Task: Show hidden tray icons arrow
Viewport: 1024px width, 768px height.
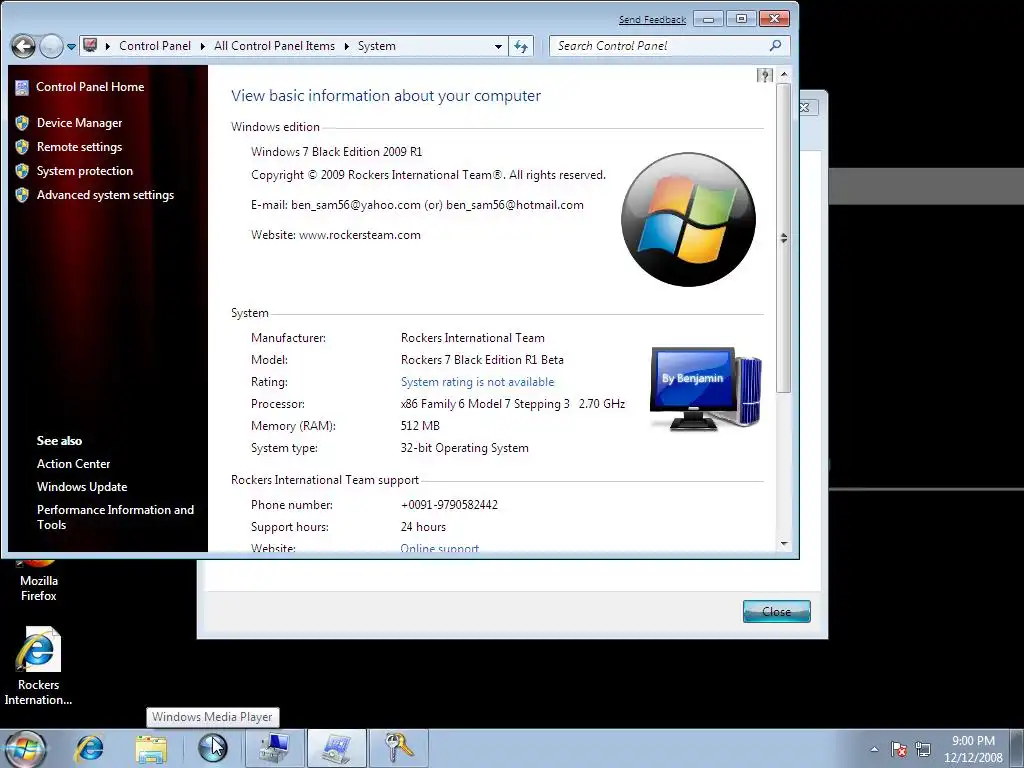Action: pos(874,749)
